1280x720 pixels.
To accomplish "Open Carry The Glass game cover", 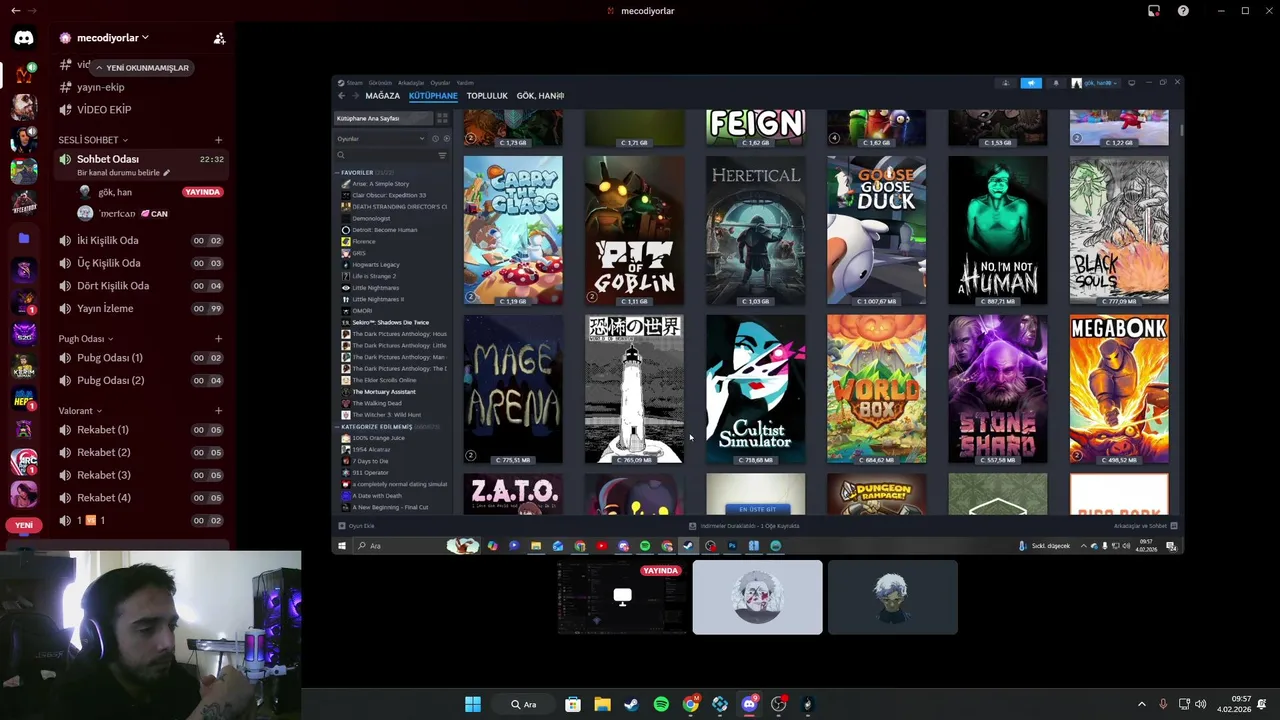I will pyautogui.click(x=513, y=230).
